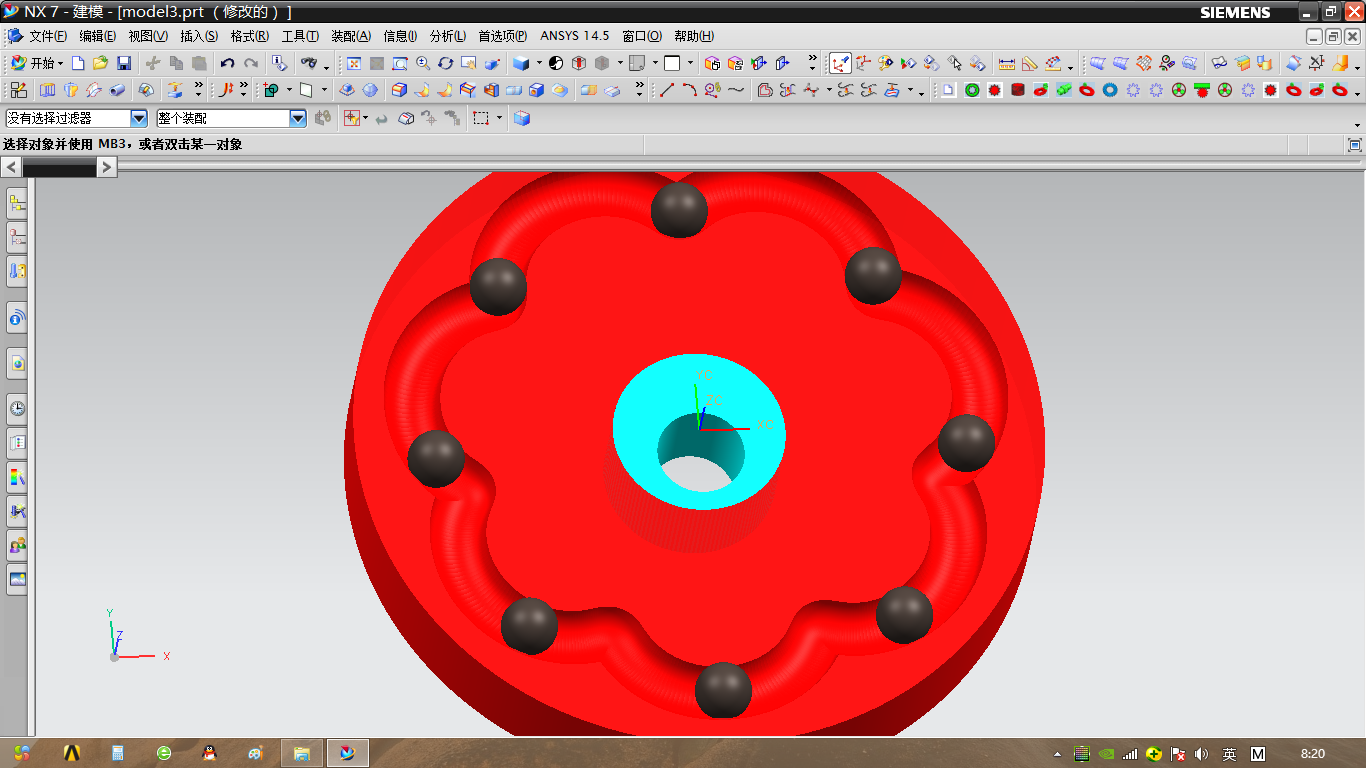
Task: Expand the 开始 Start dropdown
Action: click(37, 63)
